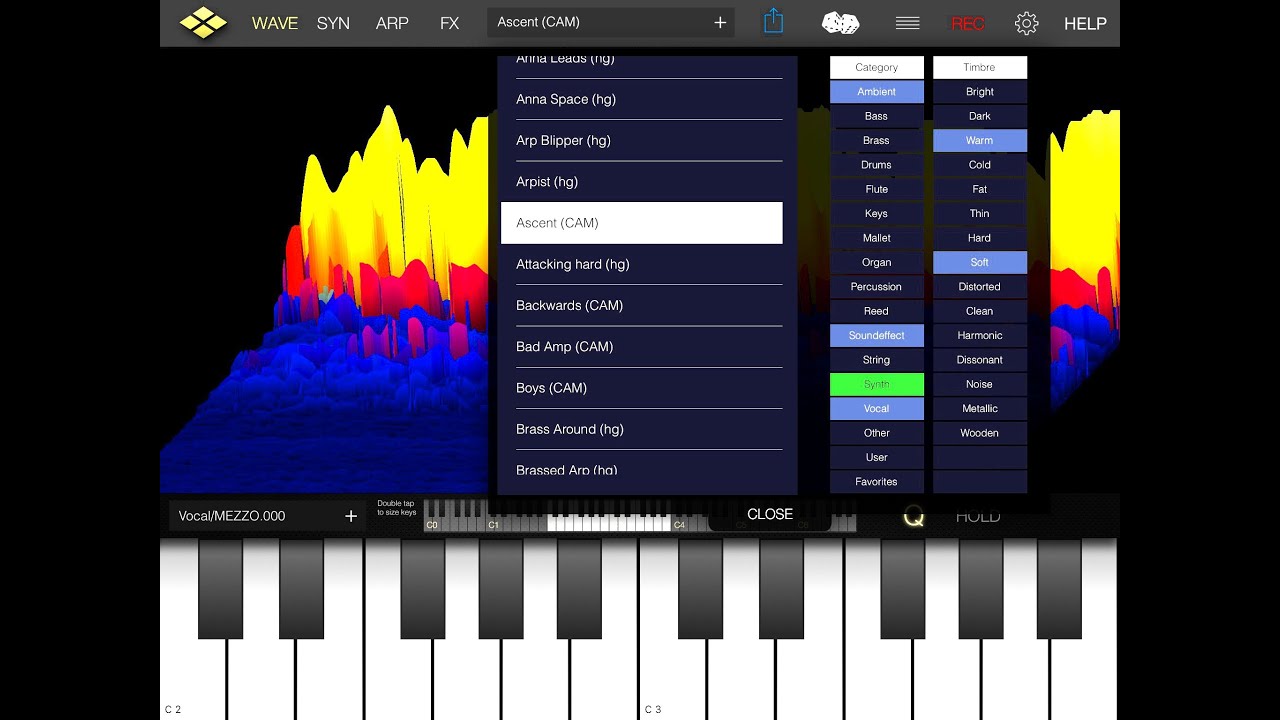
Task: Open the settings gear icon
Action: pyautogui.click(x=1026, y=23)
